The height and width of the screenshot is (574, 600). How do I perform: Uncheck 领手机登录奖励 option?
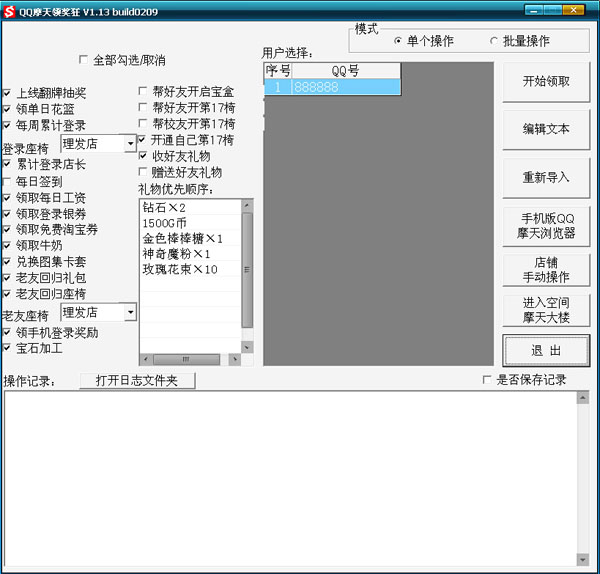tap(7, 332)
